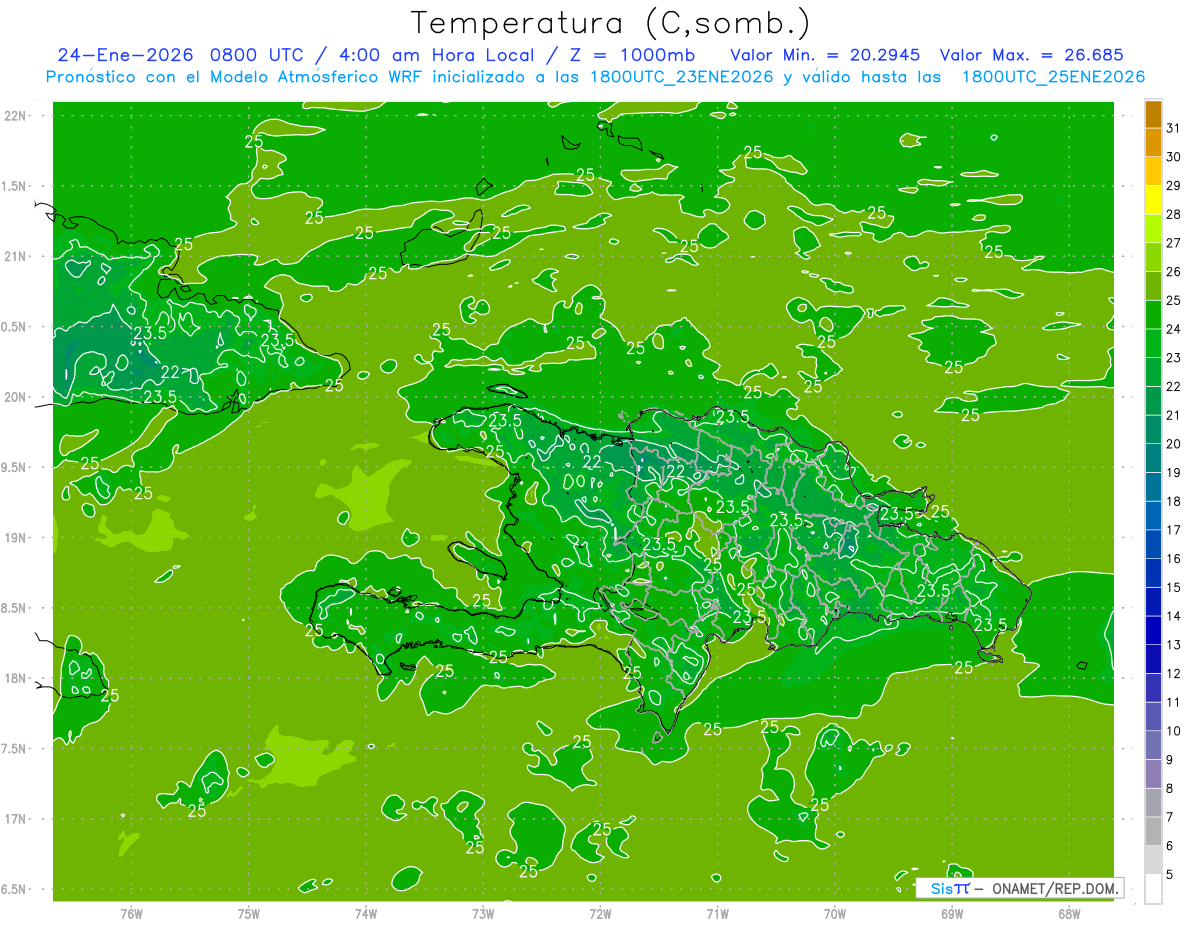The width and height of the screenshot is (1200, 927).
Task: Click the '75W' longitude axis label
Action: point(249,914)
